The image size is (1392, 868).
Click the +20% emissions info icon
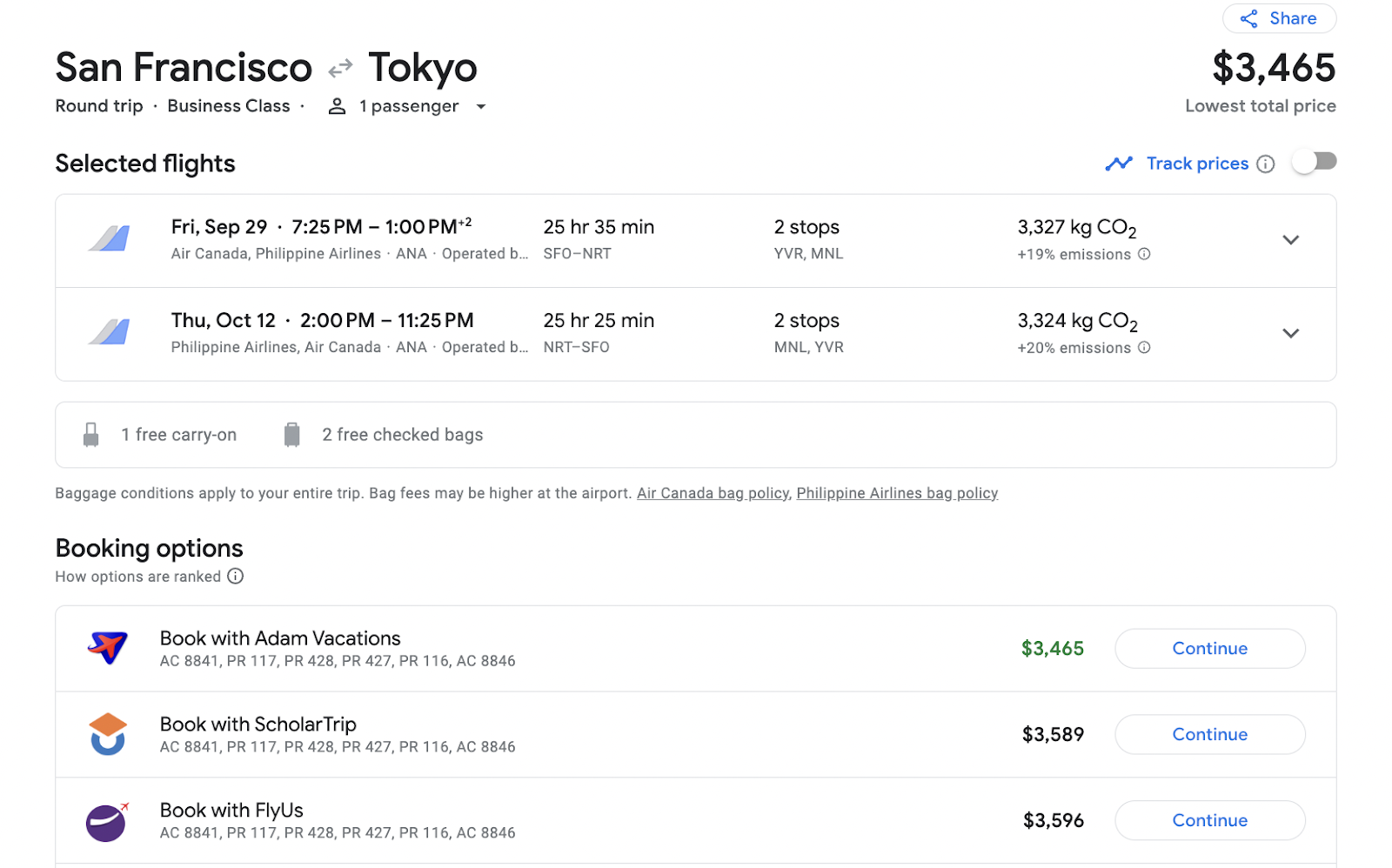1144,347
